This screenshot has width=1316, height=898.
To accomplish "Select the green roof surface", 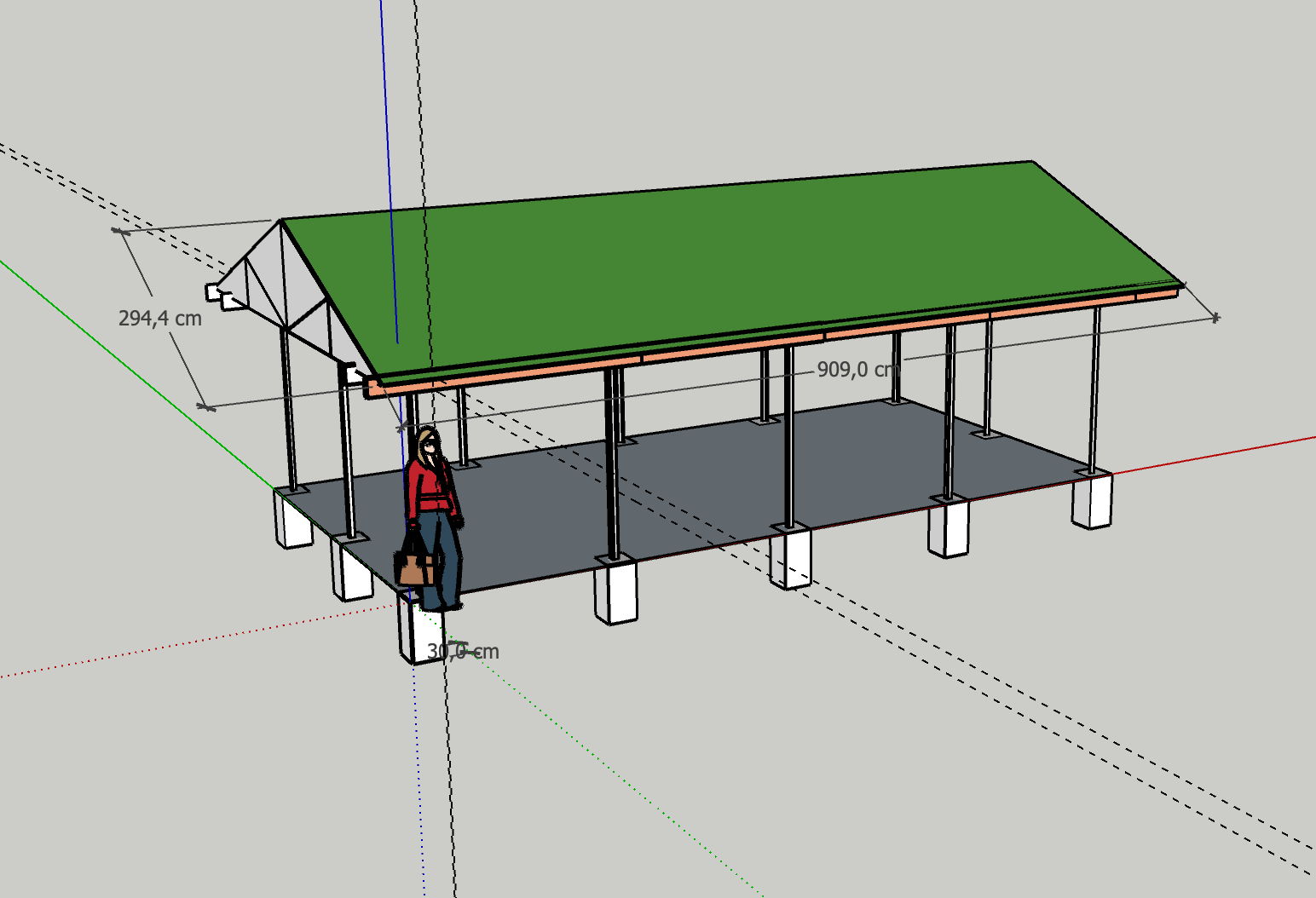I will click(x=767, y=256).
